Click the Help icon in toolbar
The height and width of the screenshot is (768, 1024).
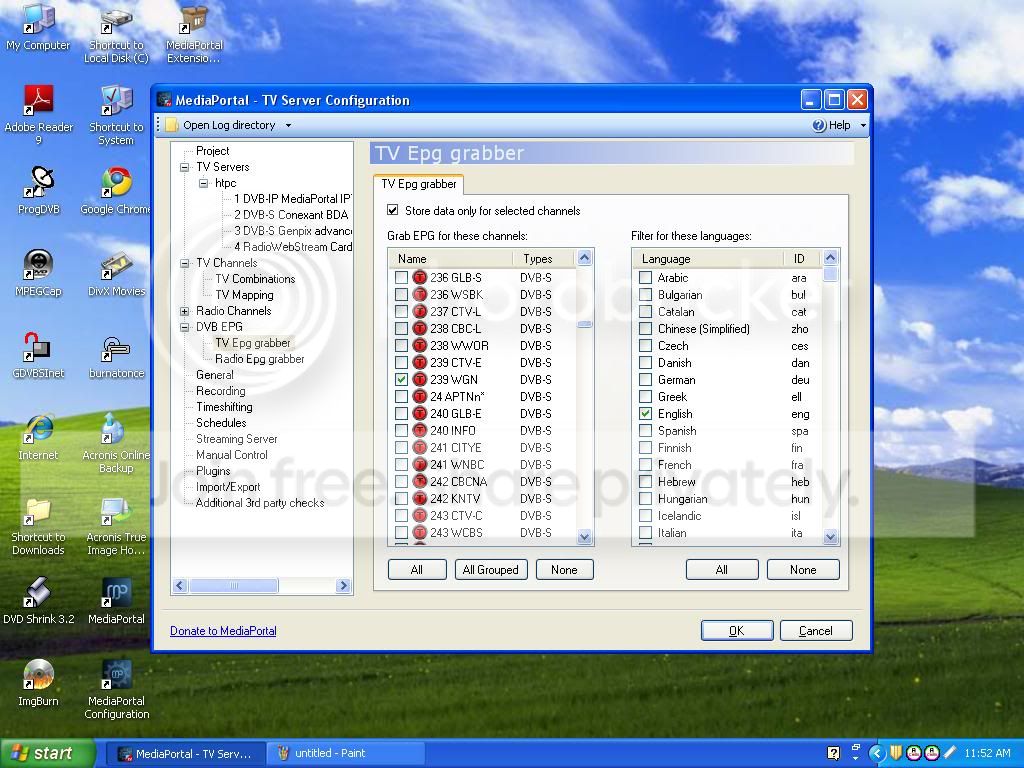(819, 125)
